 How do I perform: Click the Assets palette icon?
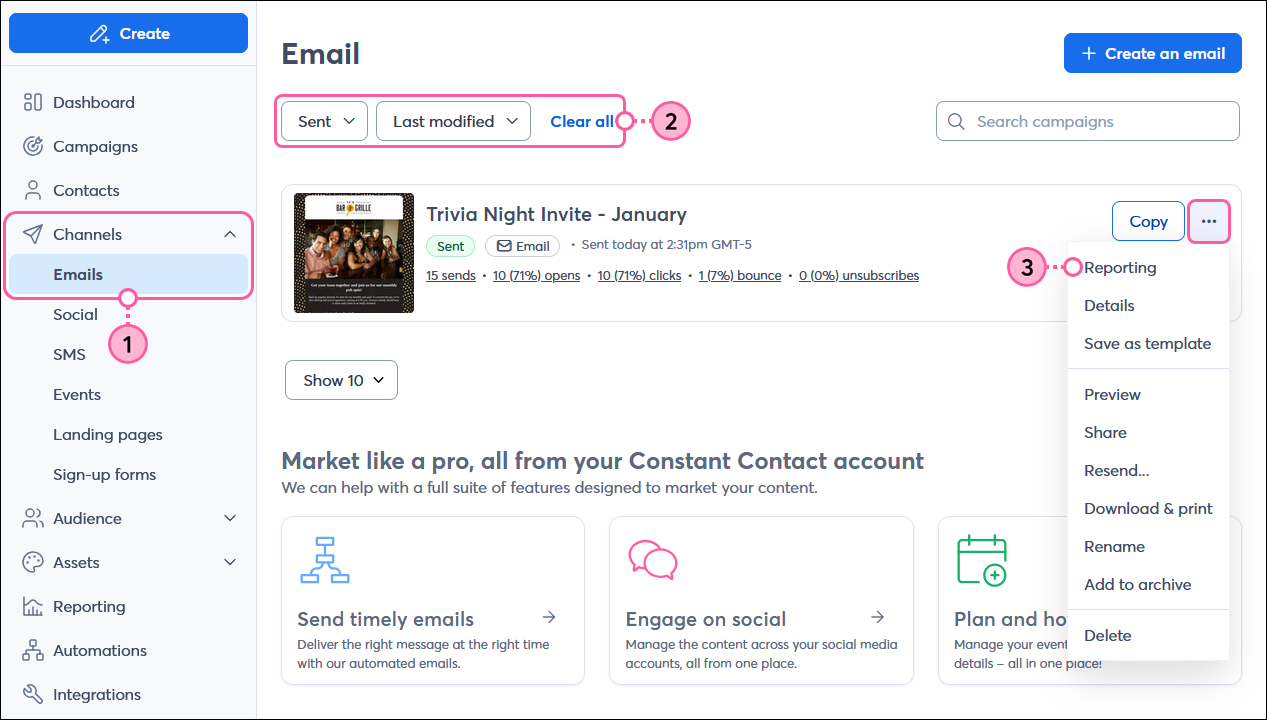33,562
